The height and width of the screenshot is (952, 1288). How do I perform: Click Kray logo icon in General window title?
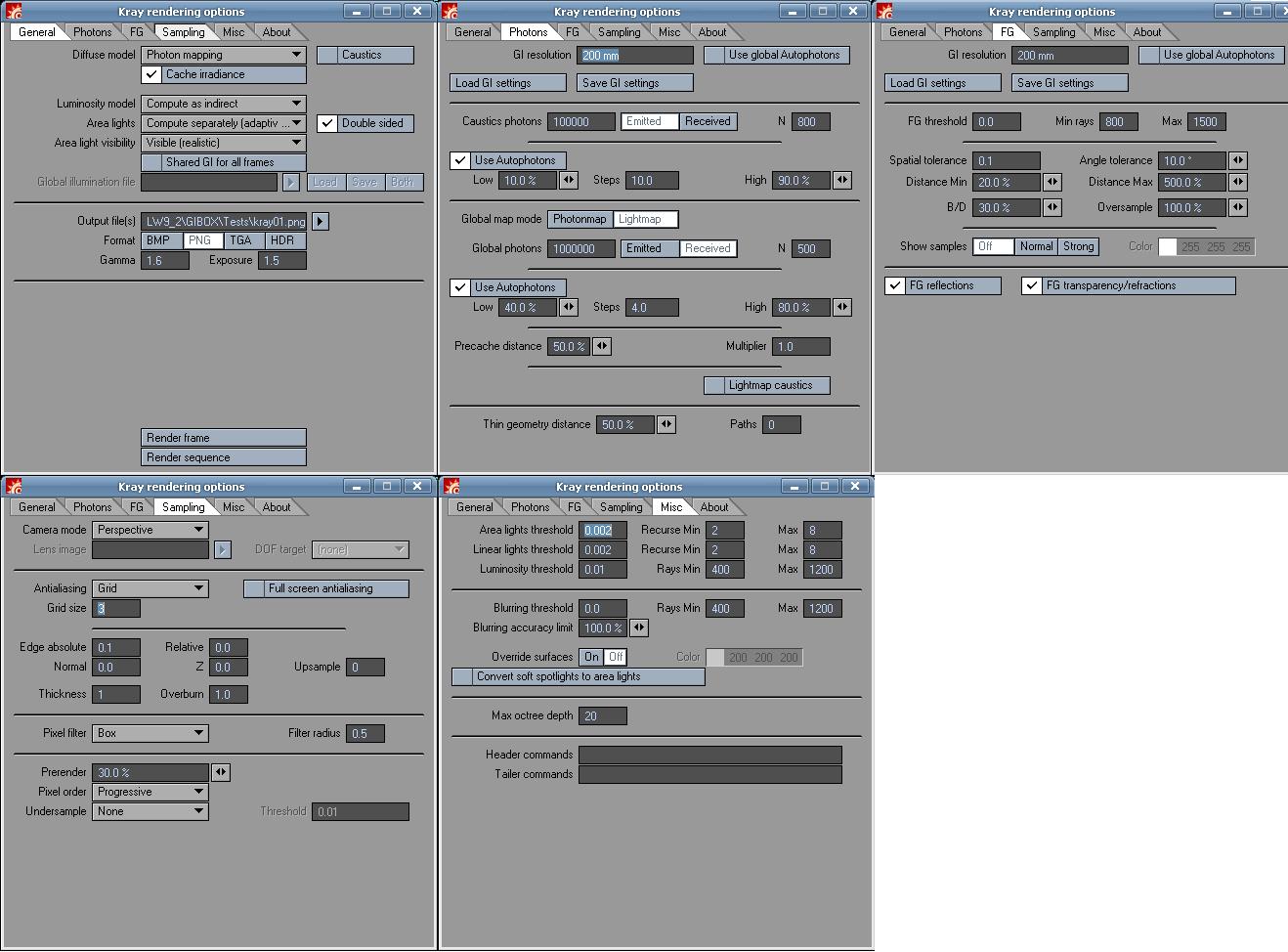(14, 11)
